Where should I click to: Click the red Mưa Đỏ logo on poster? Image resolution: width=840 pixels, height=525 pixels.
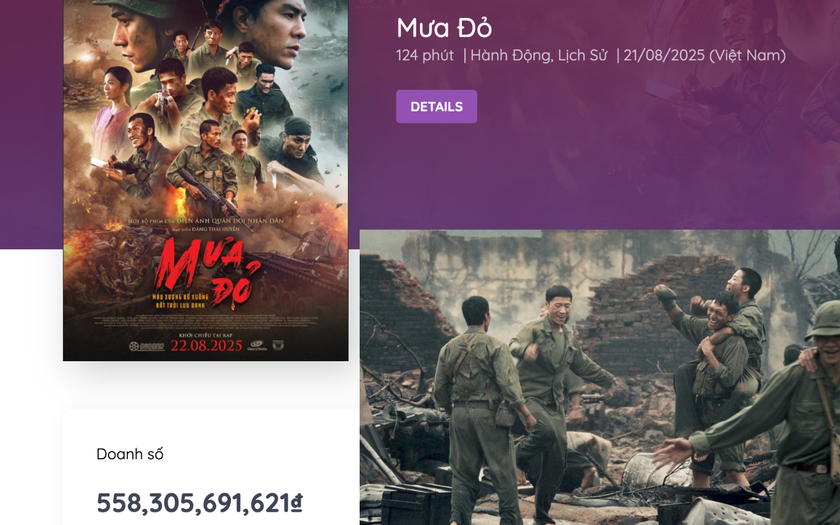point(207,273)
